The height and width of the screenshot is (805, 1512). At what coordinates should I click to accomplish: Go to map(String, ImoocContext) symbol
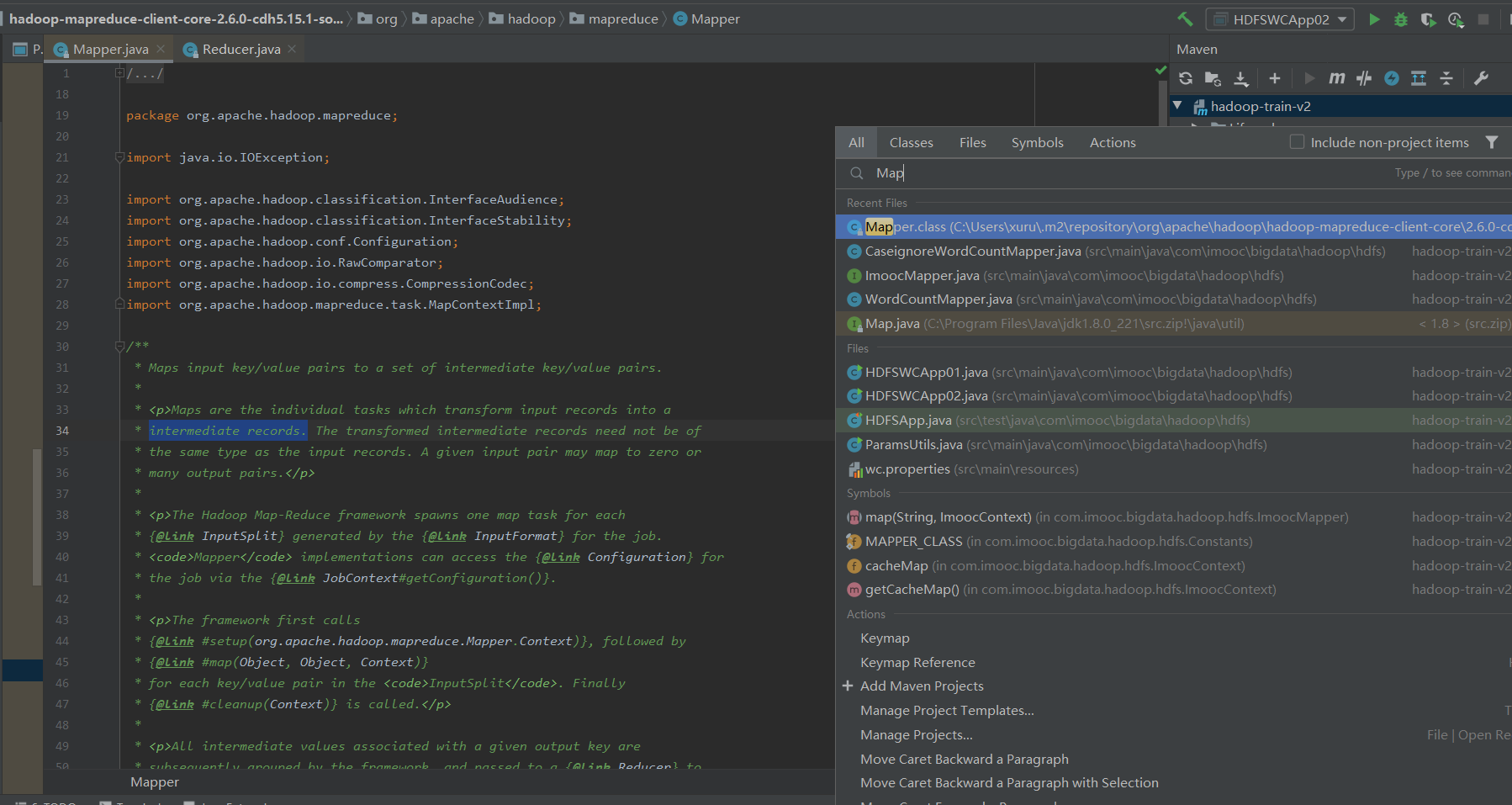1174,516
